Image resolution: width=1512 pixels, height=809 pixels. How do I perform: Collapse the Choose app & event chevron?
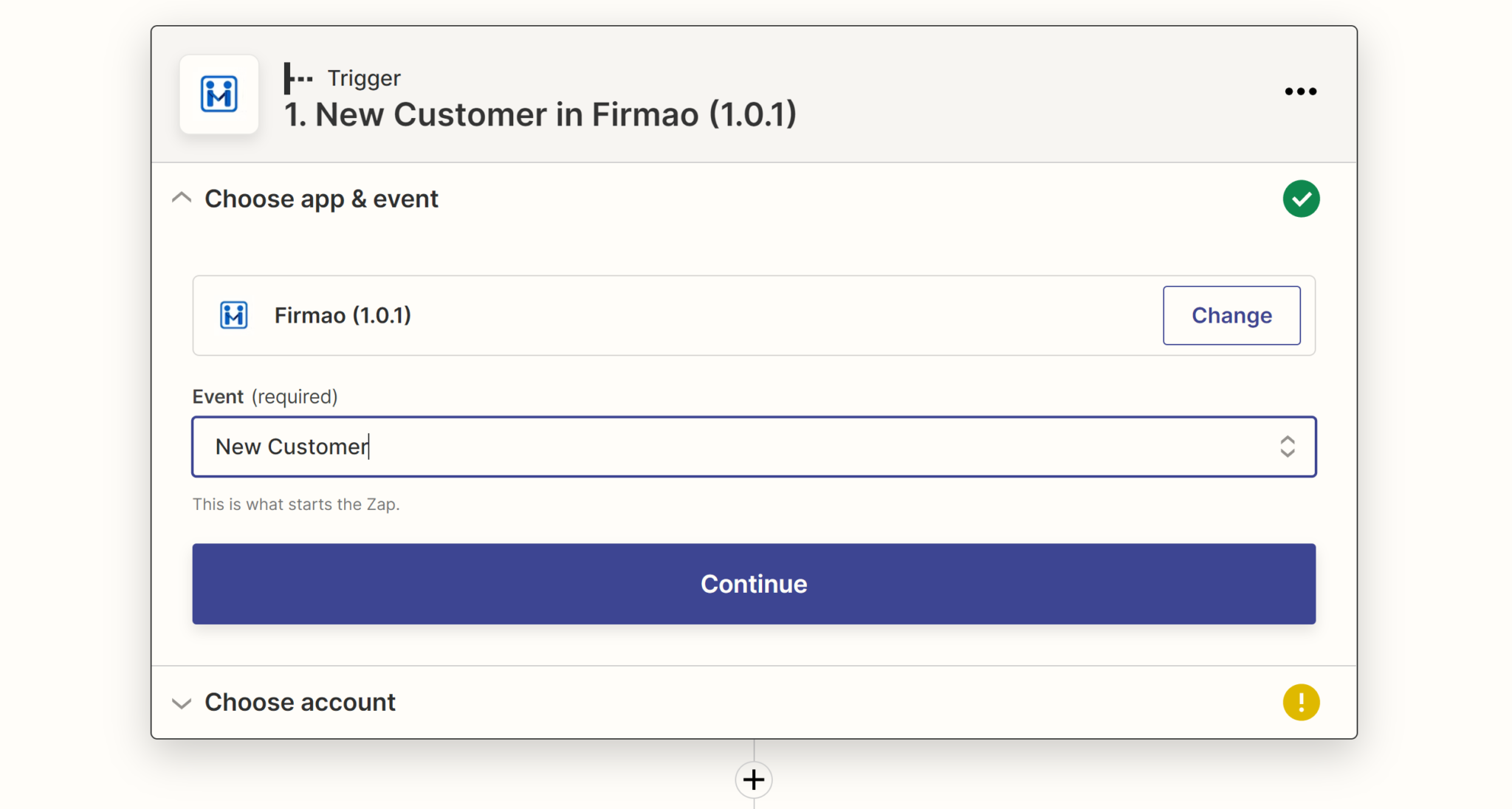(182, 199)
